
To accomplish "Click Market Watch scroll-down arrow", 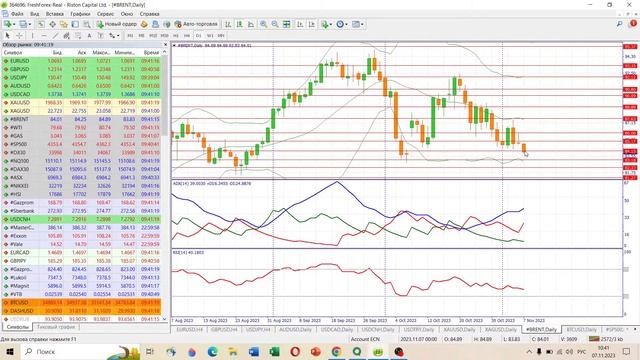I will coord(165,319).
